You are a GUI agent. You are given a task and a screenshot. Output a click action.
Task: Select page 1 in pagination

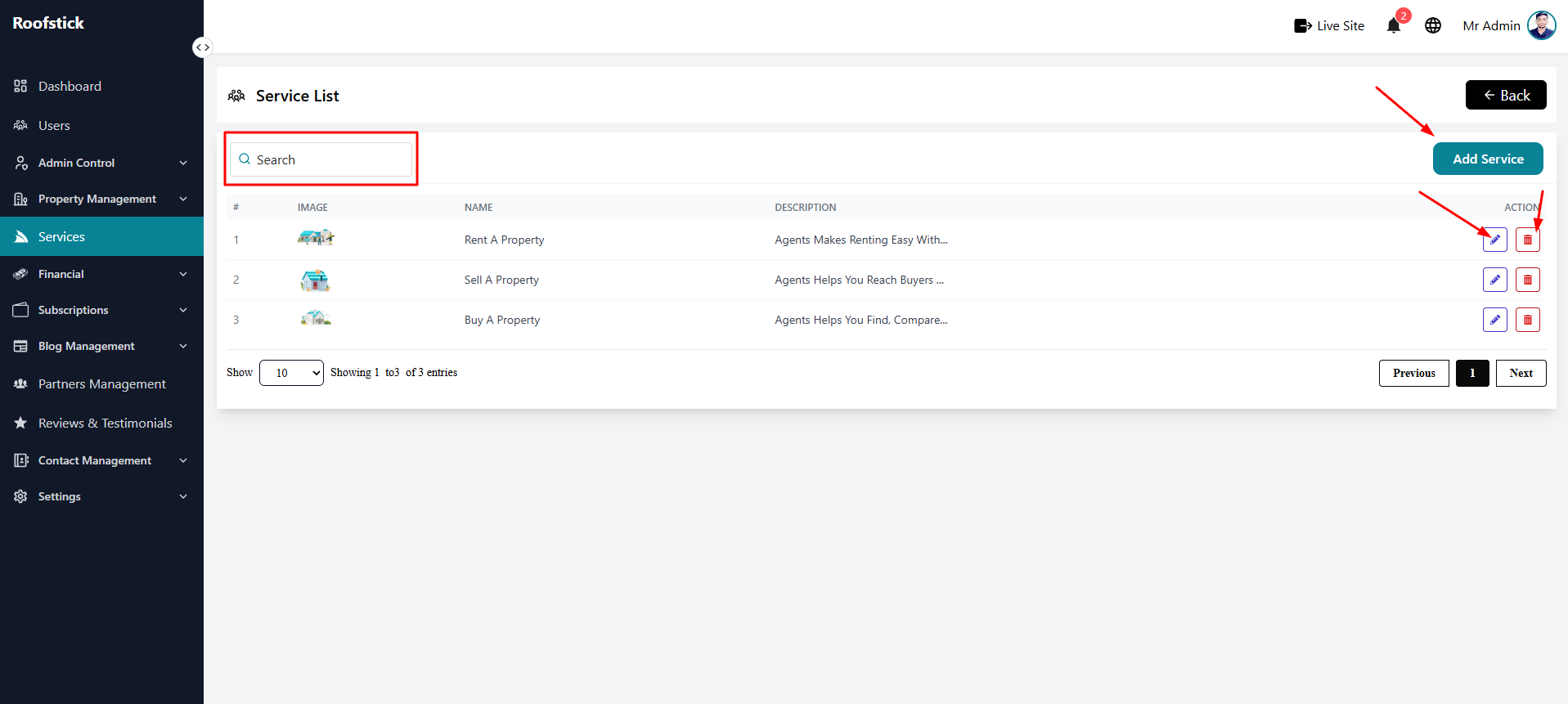point(1472,373)
